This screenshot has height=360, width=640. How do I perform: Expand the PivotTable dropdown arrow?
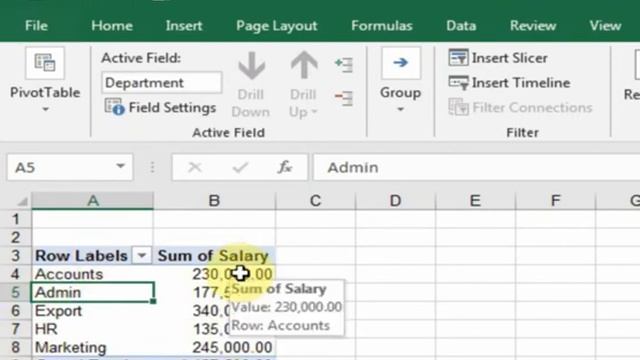(45, 109)
